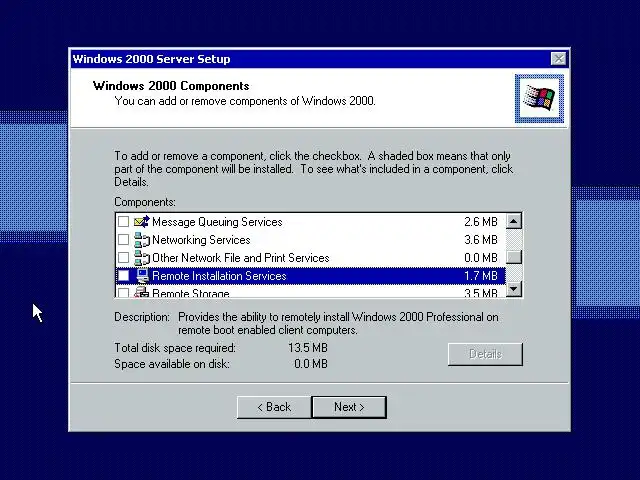Screen dimensions: 640x480
Task: Click the components list scroll down arrow
Action: click(514, 289)
